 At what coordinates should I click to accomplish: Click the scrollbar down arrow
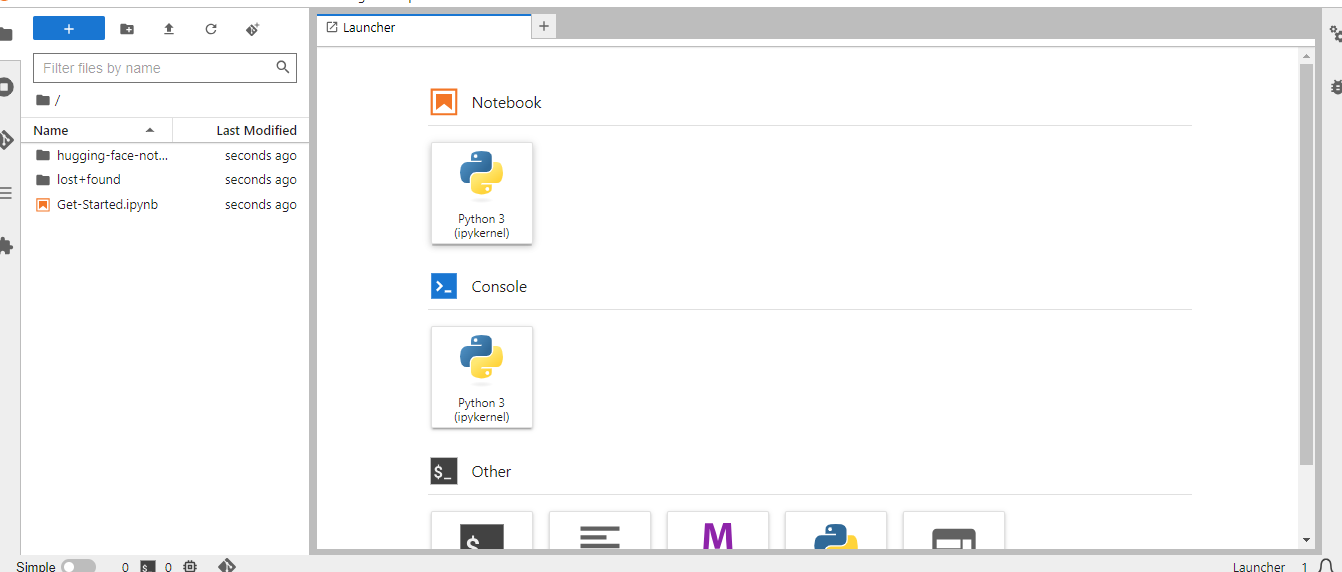[1306, 540]
